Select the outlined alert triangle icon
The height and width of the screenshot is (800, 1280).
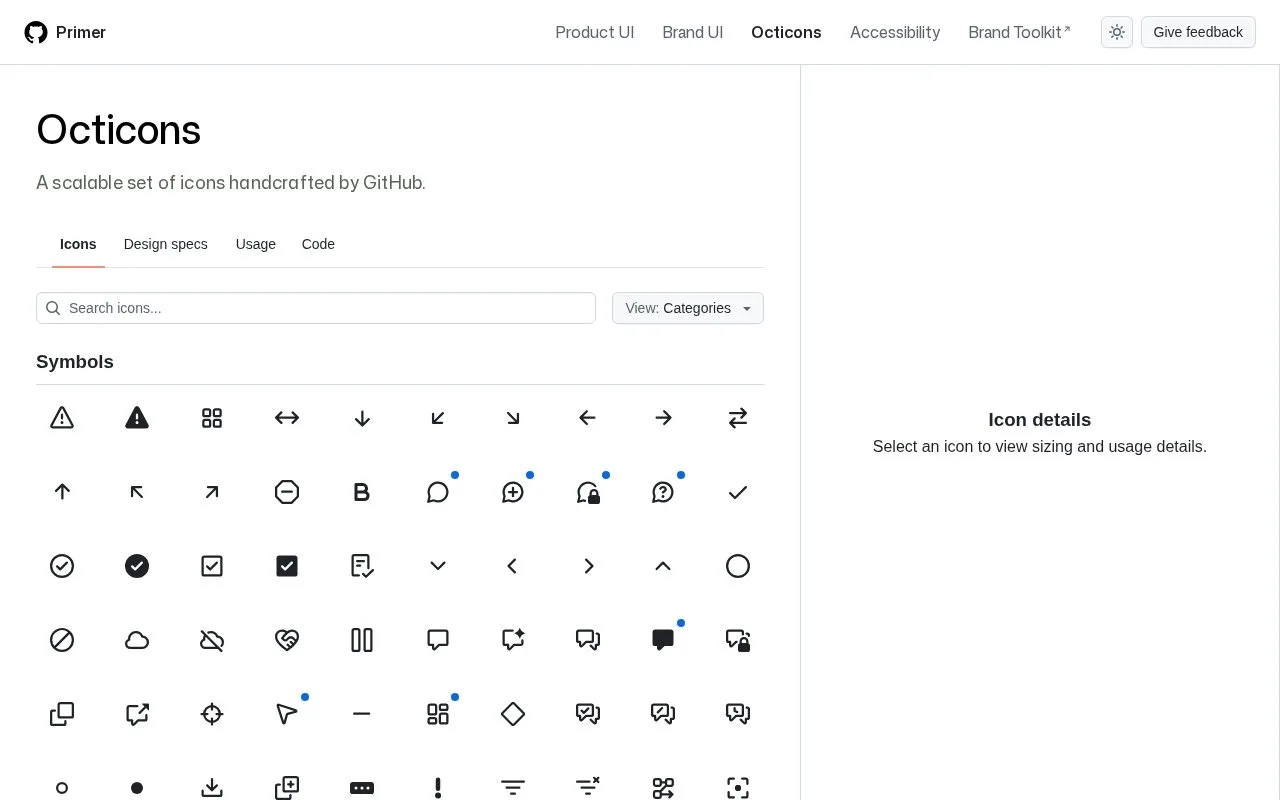pos(62,418)
